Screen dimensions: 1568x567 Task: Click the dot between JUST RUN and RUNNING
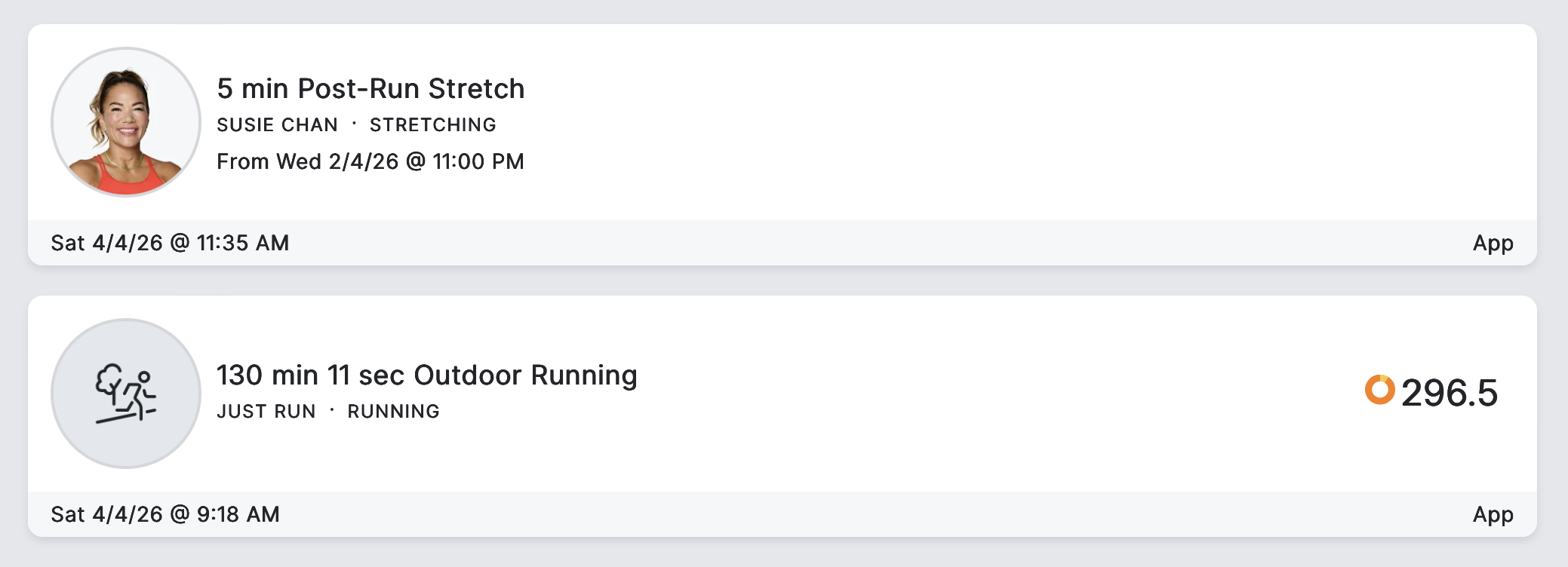pyautogui.click(x=332, y=410)
